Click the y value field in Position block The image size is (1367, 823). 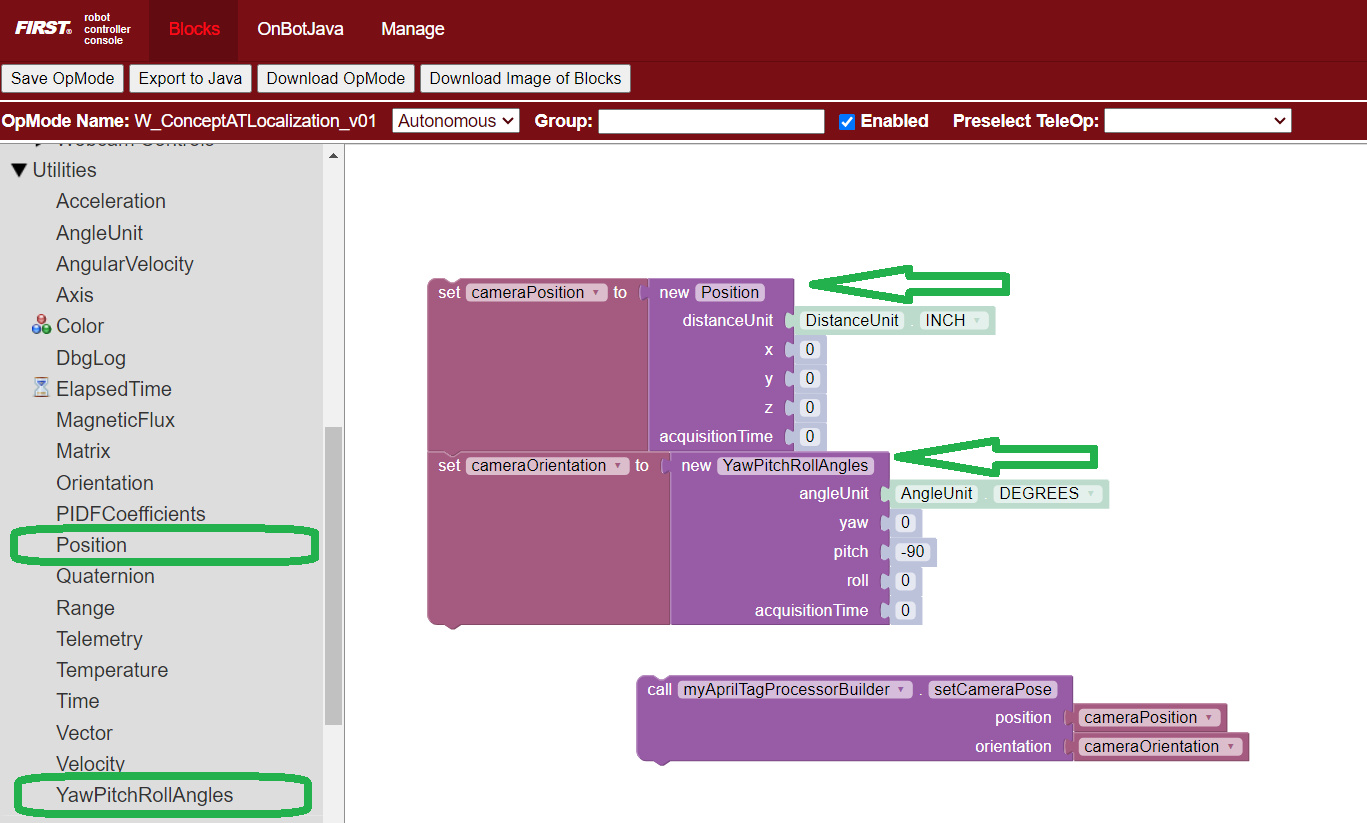point(810,379)
